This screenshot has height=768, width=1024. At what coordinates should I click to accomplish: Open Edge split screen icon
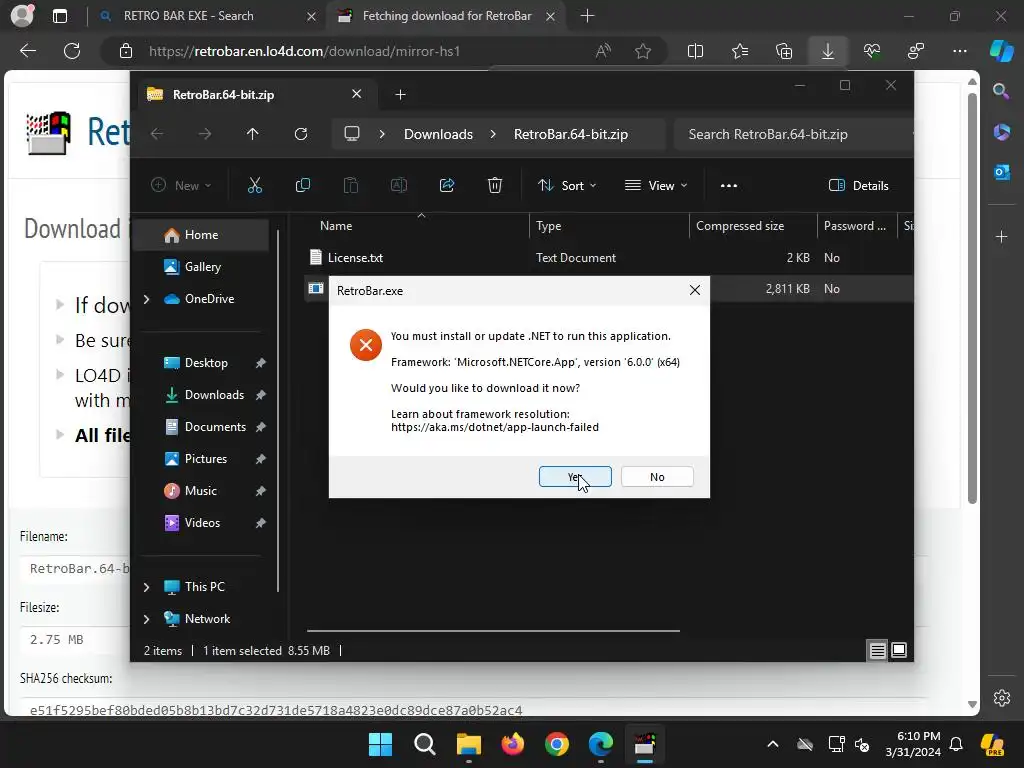pyautogui.click(x=696, y=51)
